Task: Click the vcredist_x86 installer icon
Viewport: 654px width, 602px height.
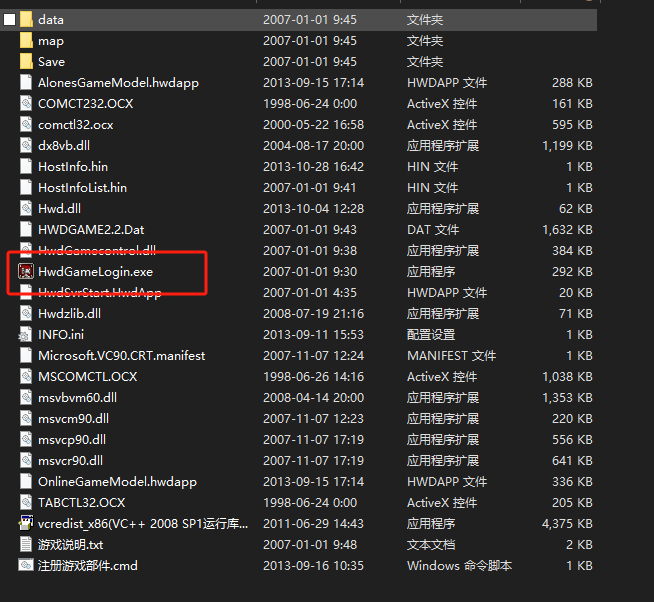Action: pos(26,523)
